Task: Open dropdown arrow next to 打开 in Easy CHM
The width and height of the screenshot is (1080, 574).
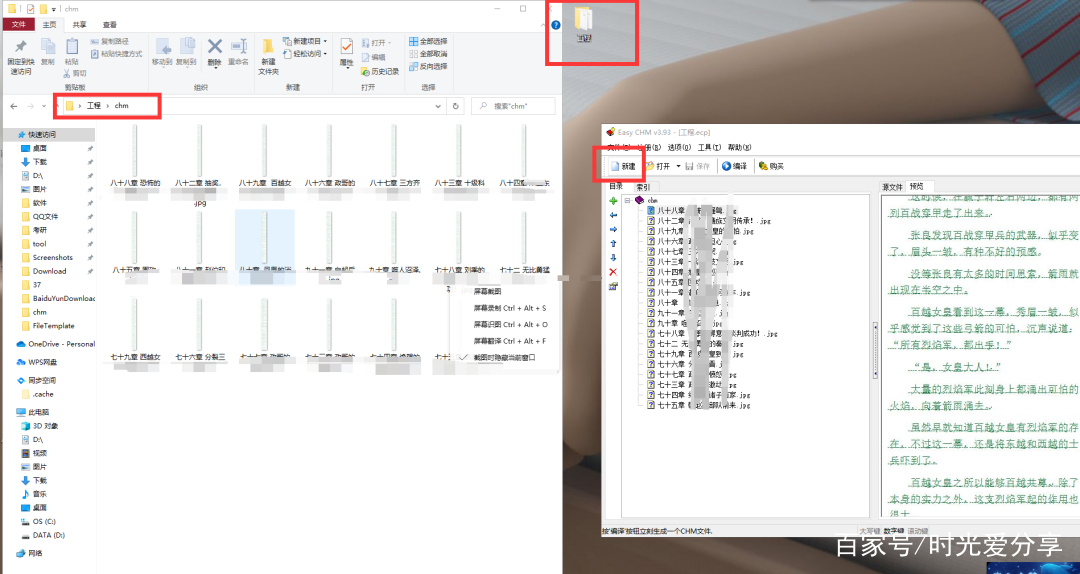Action: coord(678,166)
